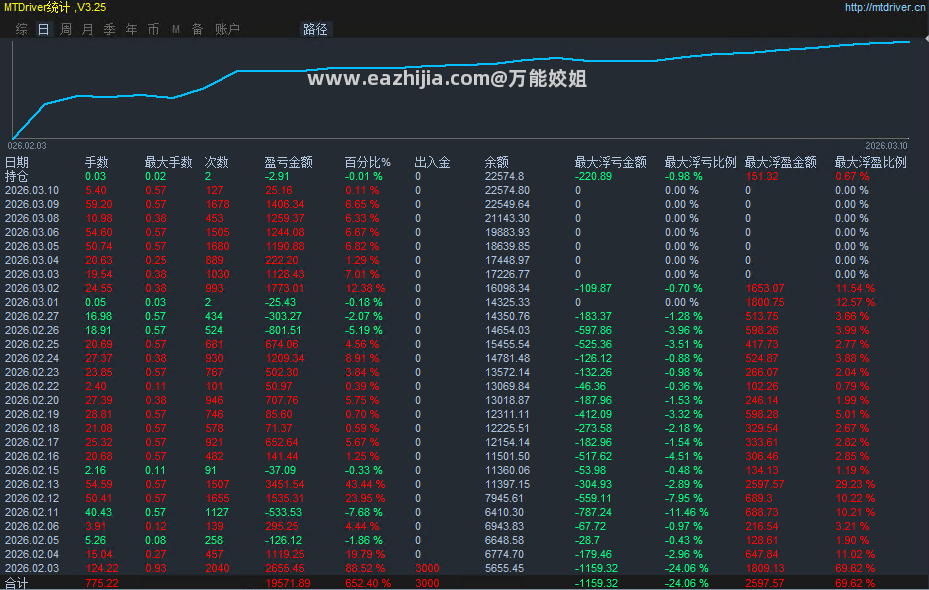This screenshot has width=929, height=590.
Task: Open the 月 monthly tab
Action: pos(88,29)
